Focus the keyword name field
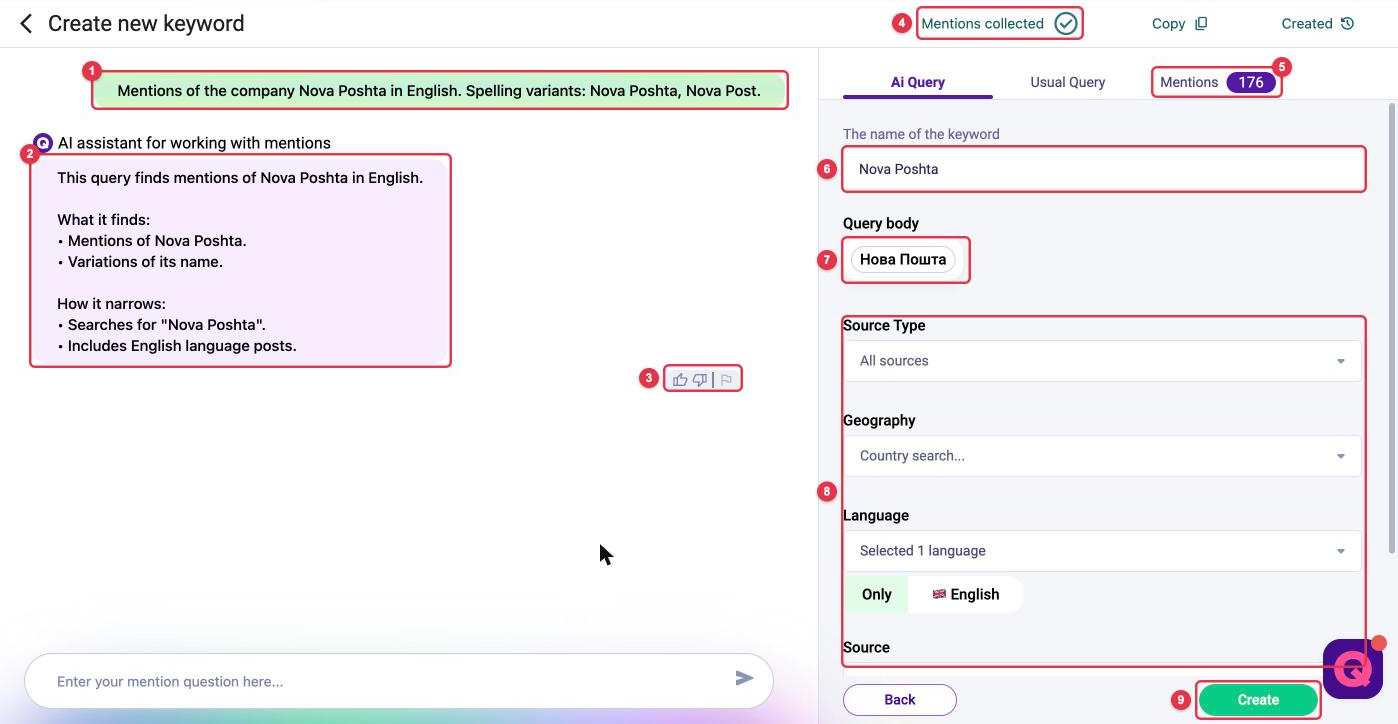1398x724 pixels. [x=1103, y=169]
